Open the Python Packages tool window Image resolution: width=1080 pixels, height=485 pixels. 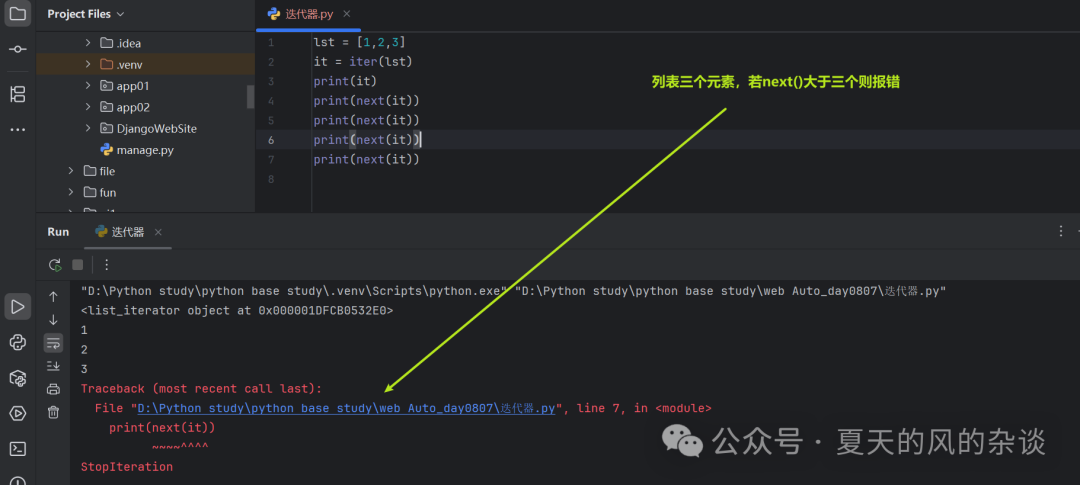pyautogui.click(x=18, y=378)
